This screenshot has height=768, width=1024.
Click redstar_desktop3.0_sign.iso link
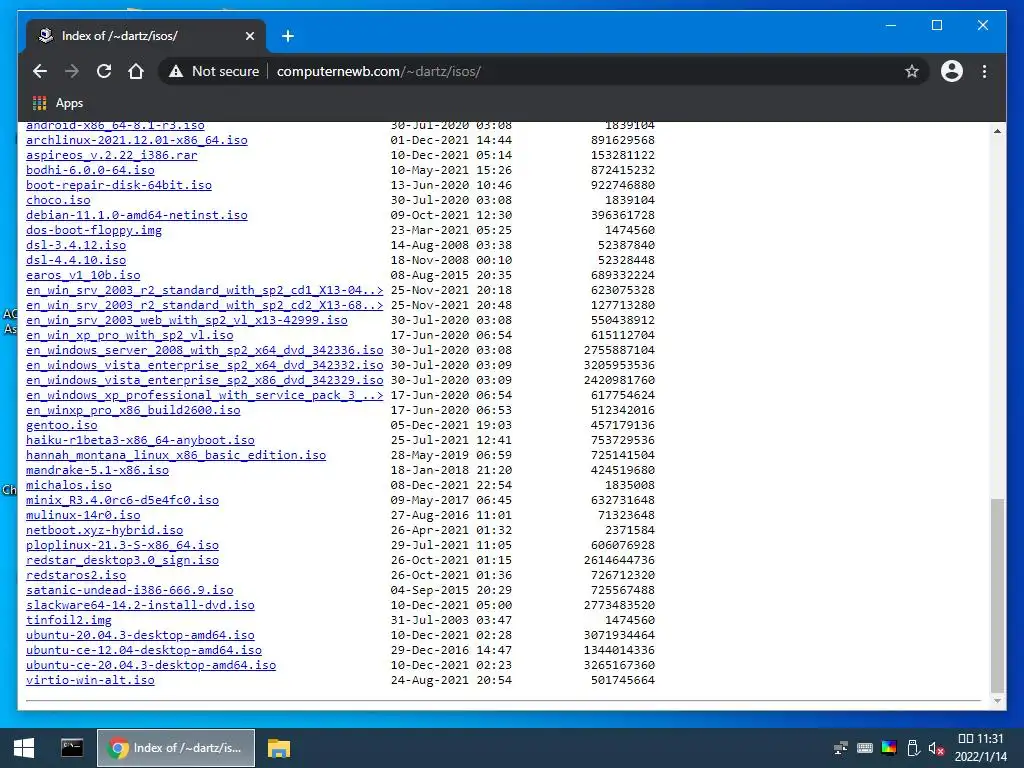(x=122, y=560)
